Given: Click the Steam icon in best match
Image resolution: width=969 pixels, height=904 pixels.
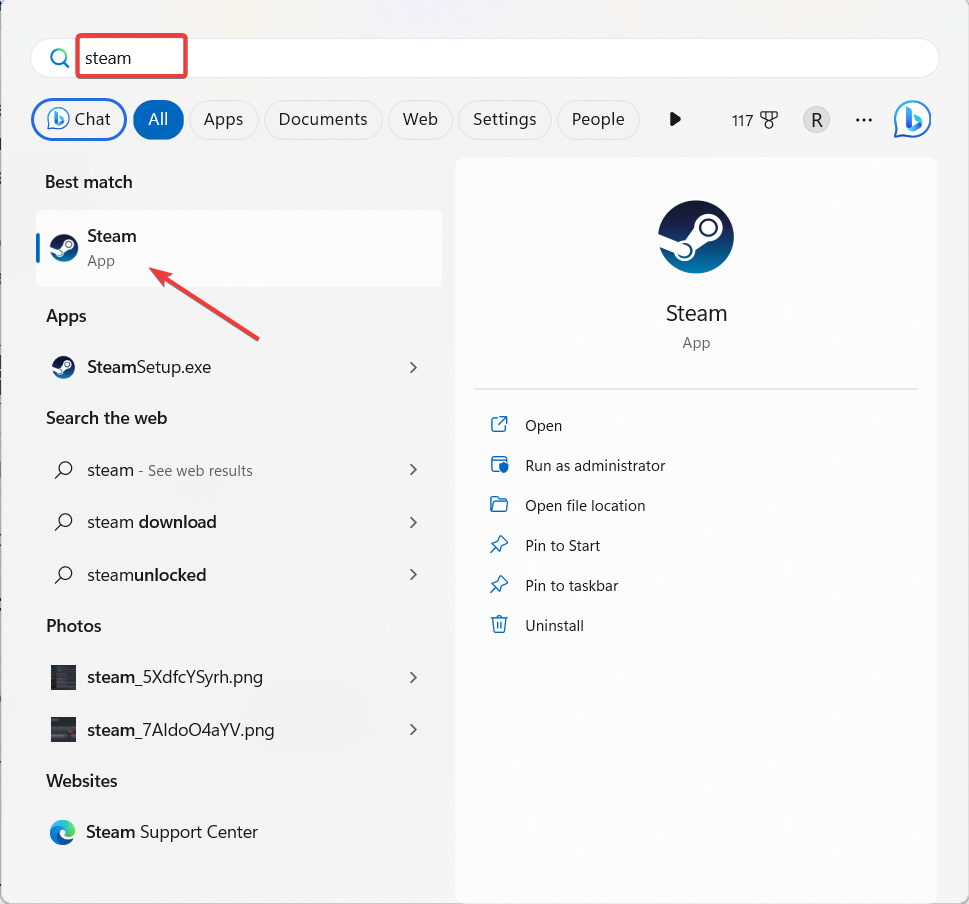Looking at the screenshot, I should point(64,248).
